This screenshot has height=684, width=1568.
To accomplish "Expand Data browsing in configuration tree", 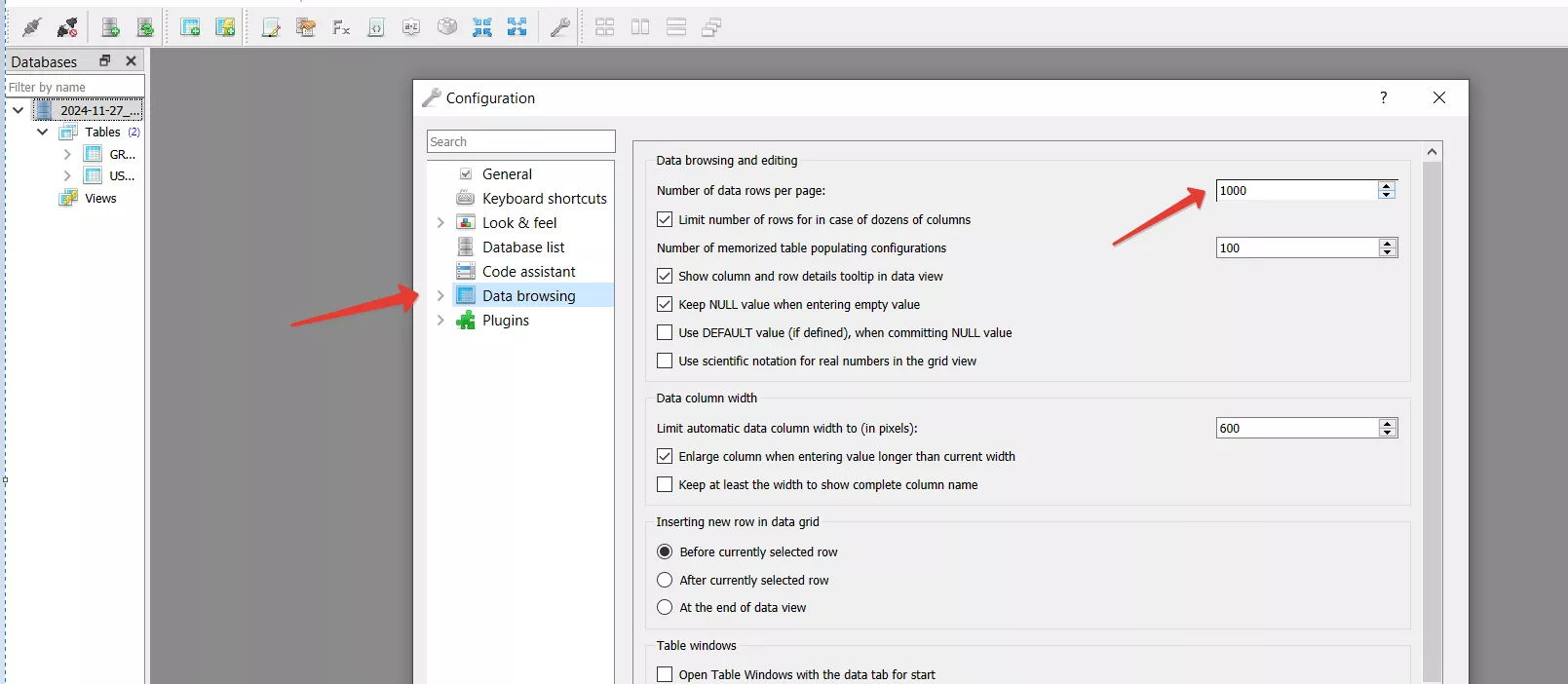I will click(440, 295).
